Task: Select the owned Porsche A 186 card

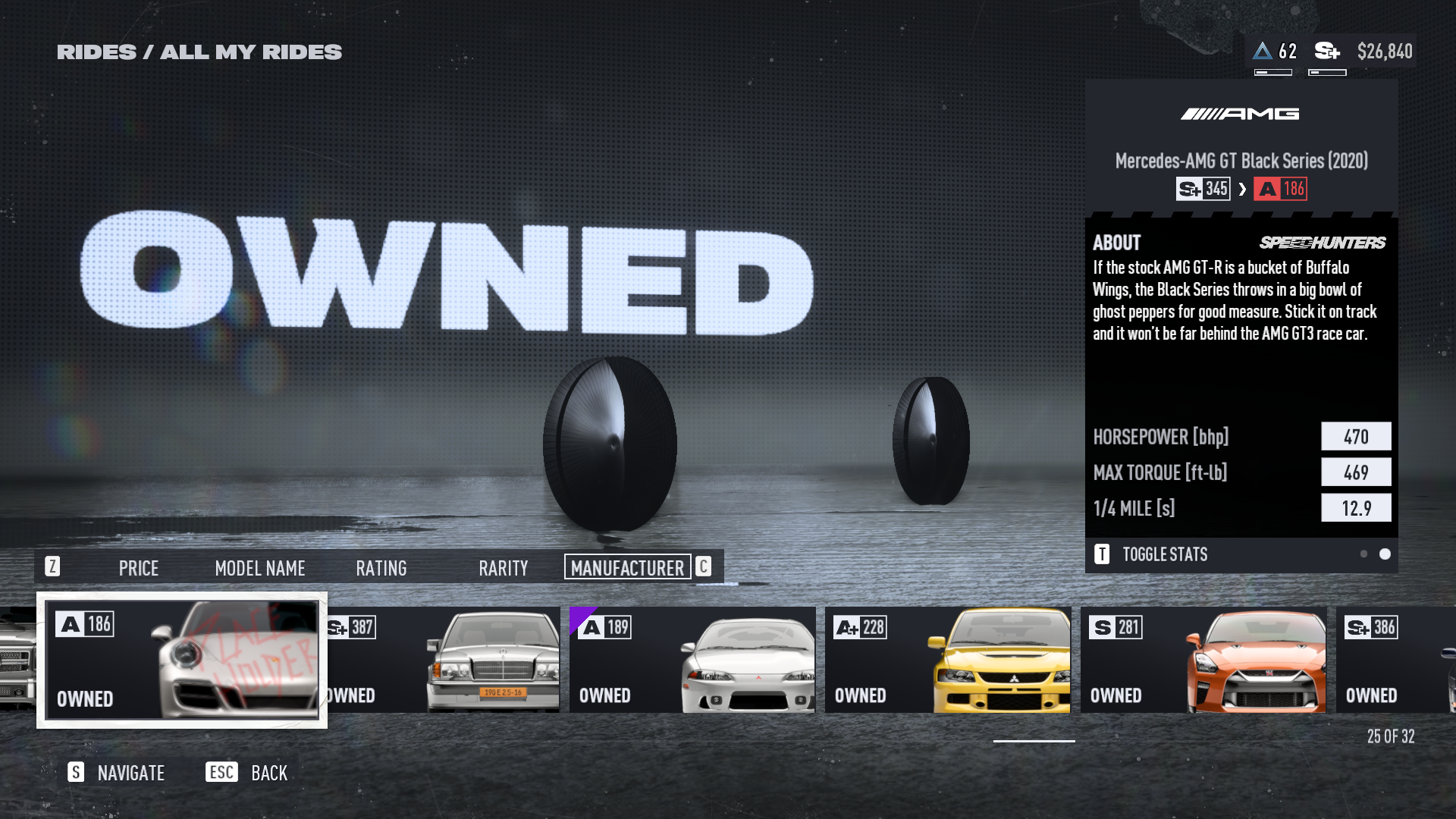Action: pos(182,660)
